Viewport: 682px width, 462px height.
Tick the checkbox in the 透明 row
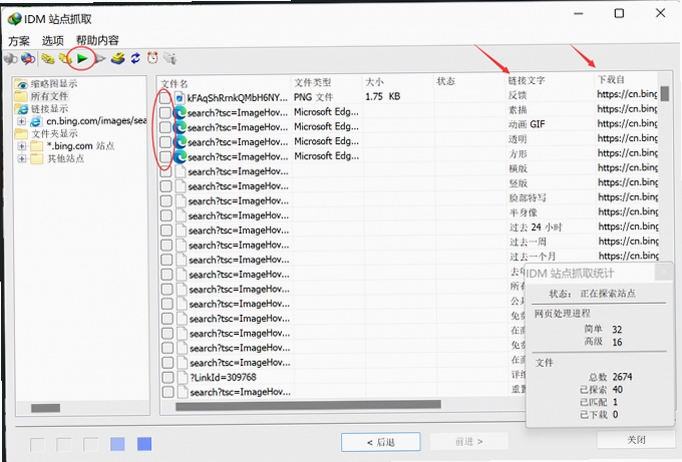click(x=165, y=142)
